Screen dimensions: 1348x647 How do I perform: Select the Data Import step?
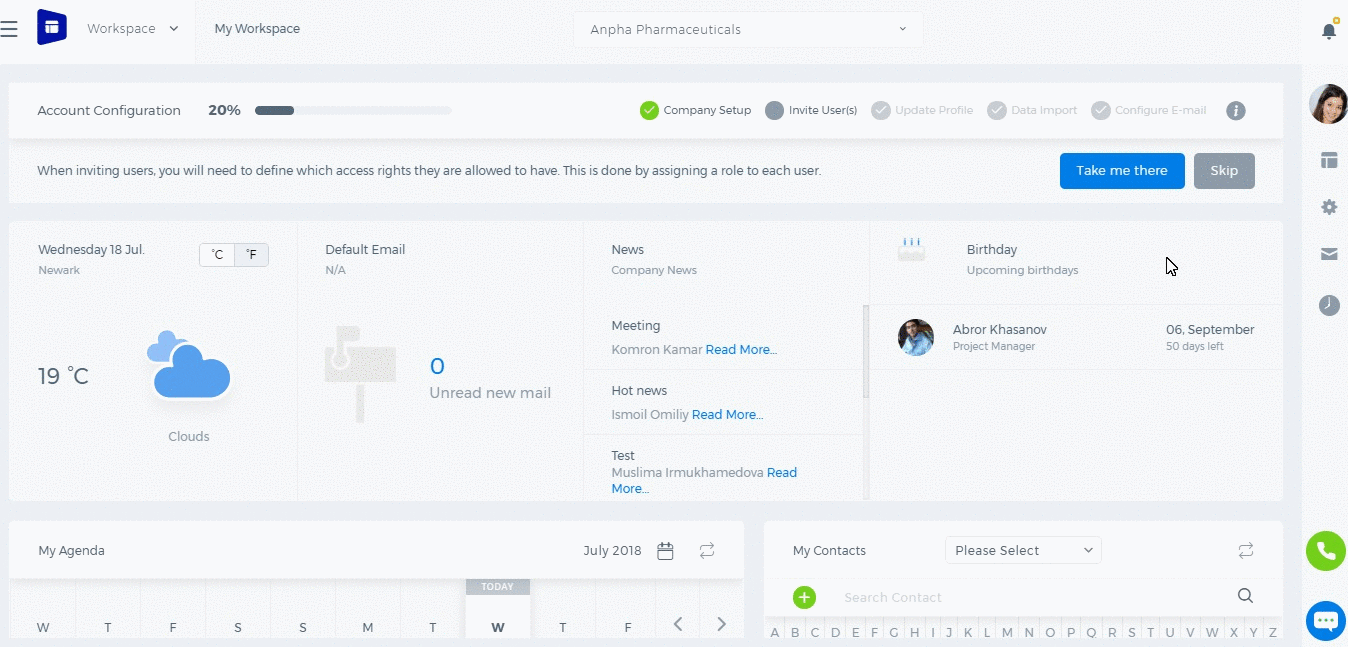pyautogui.click(x=1032, y=111)
